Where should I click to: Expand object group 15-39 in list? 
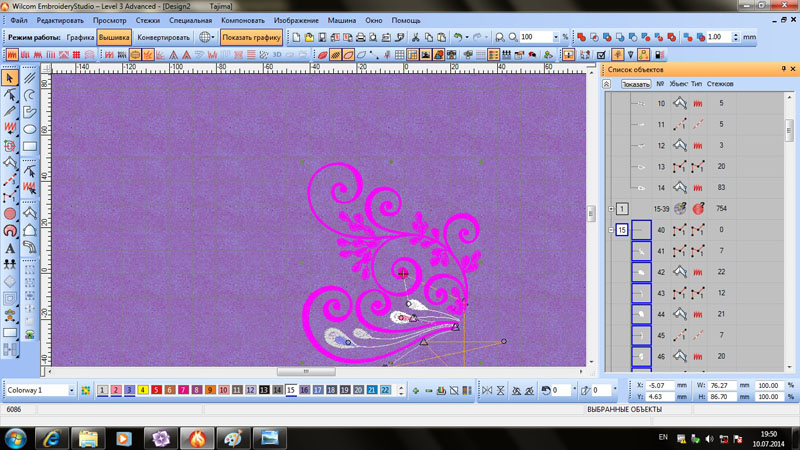point(611,209)
